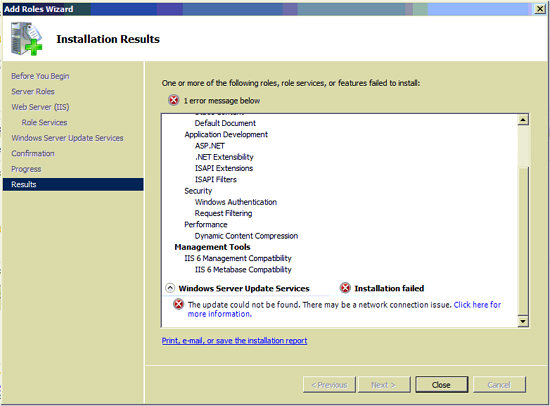Click the Close button
Screen dimensions: 550x406
coord(442,385)
